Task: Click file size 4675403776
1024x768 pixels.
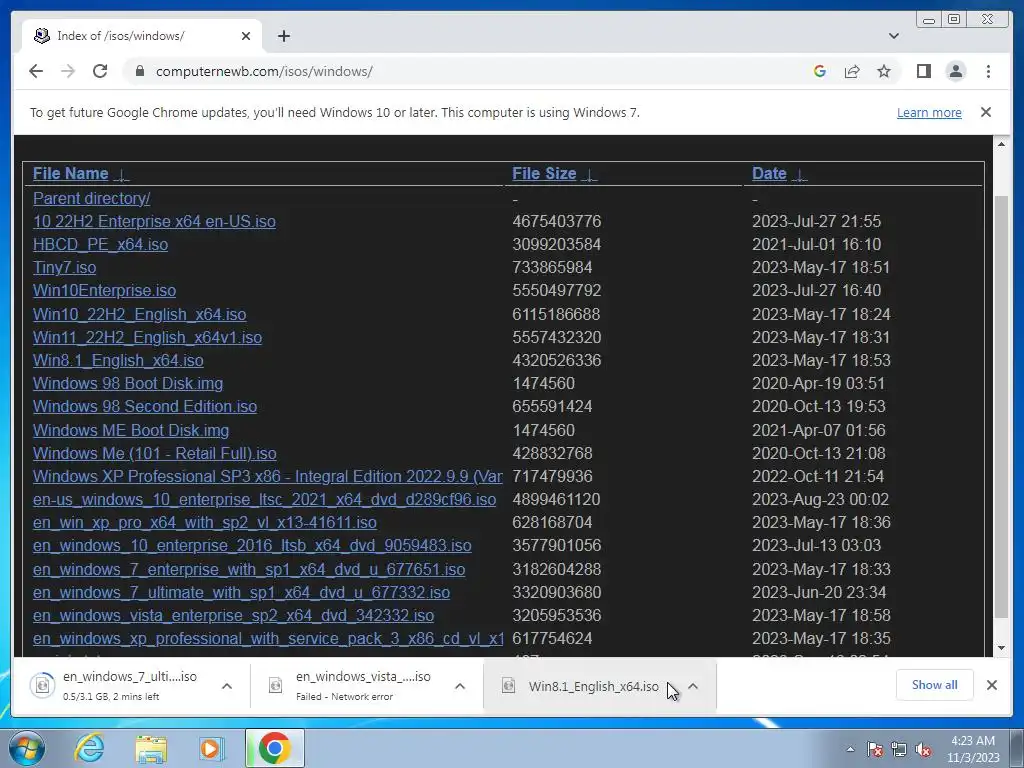Action: (556, 221)
